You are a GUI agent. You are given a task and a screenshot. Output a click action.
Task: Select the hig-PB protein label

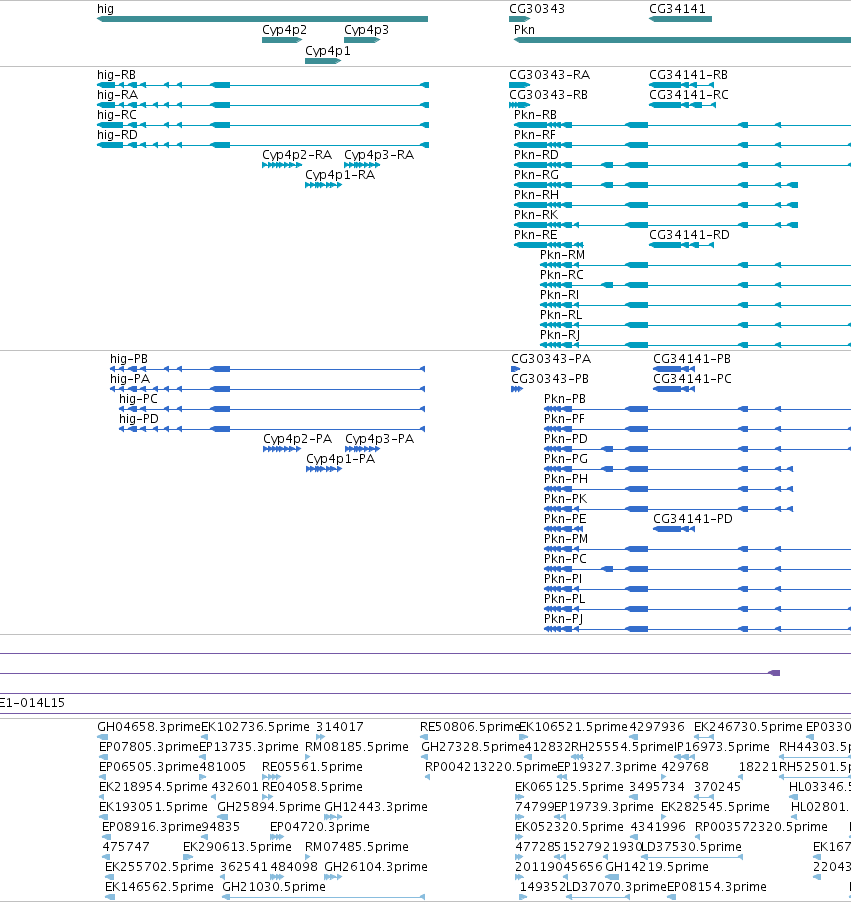click(129, 359)
